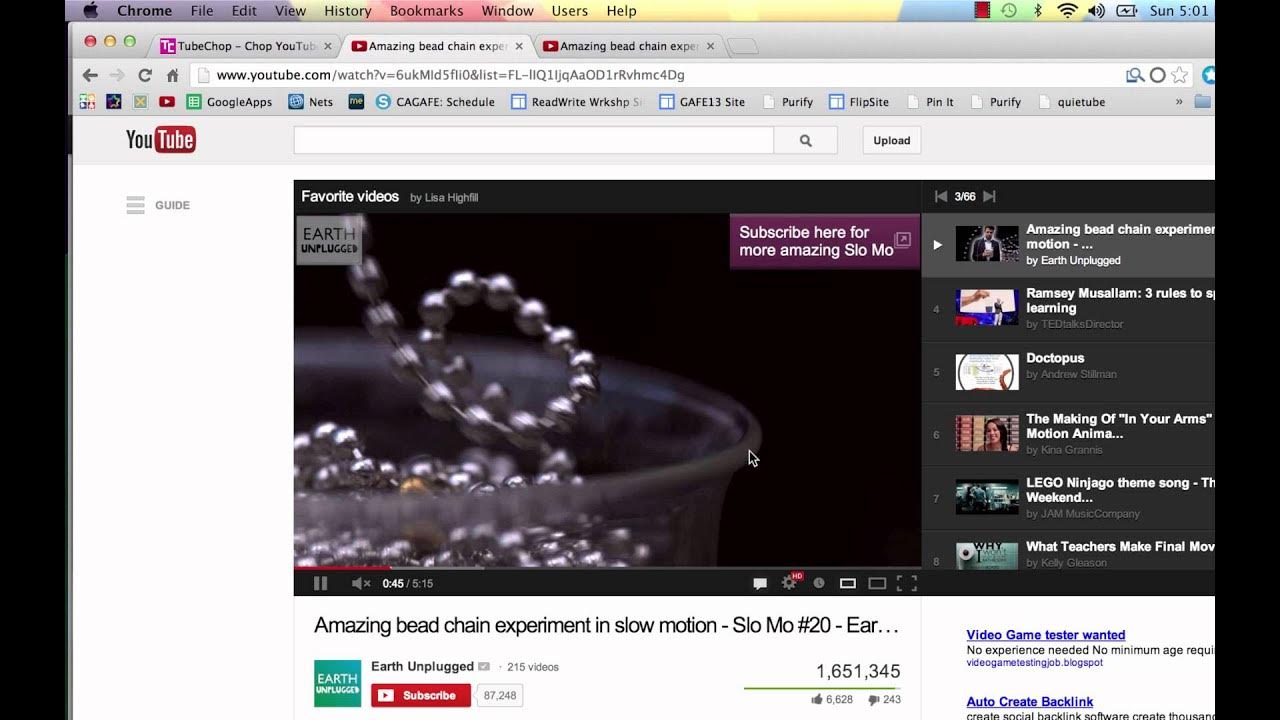Viewport: 1280px width, 720px height.
Task: Skip to next playlist video arrow
Action: click(x=989, y=196)
